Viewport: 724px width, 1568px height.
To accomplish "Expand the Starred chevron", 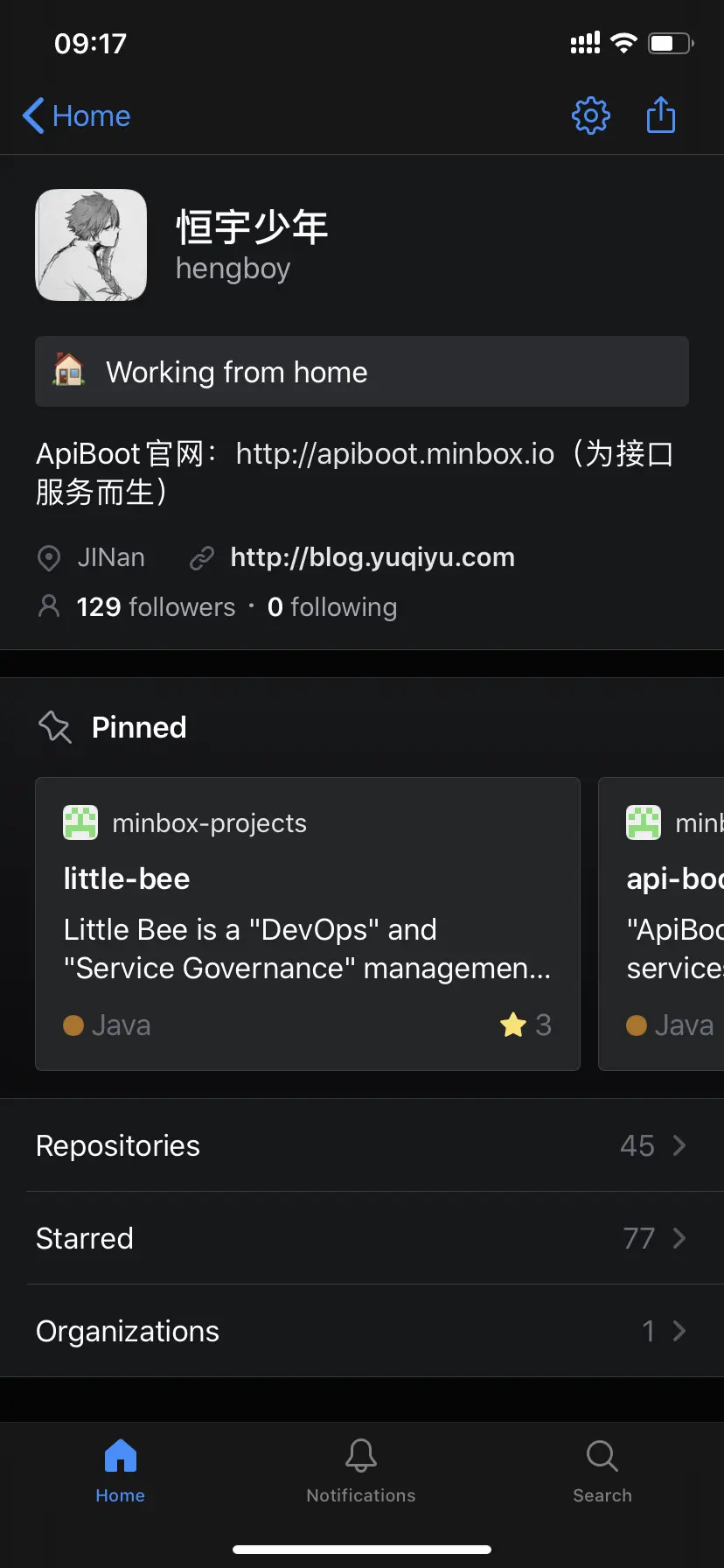I will 679,1238.
